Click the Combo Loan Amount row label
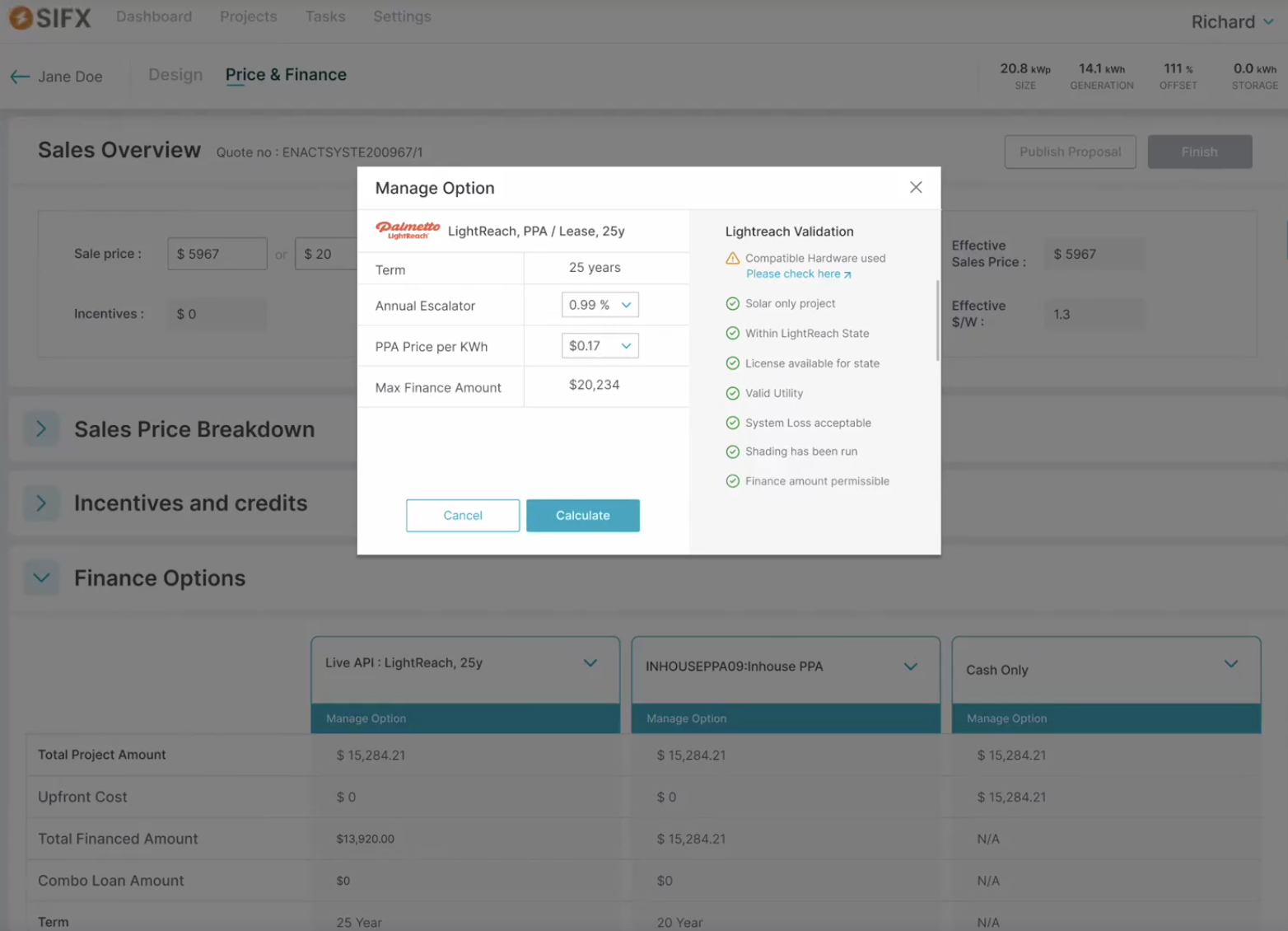 111,881
